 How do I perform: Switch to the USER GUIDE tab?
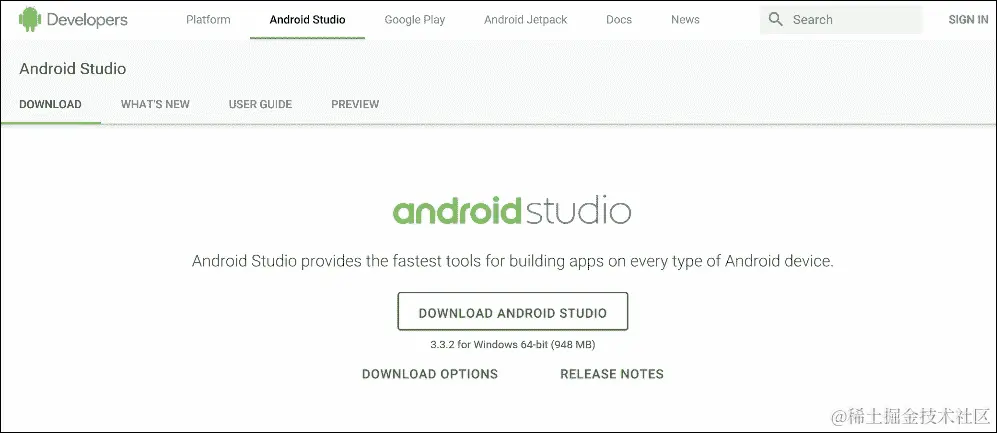click(260, 104)
